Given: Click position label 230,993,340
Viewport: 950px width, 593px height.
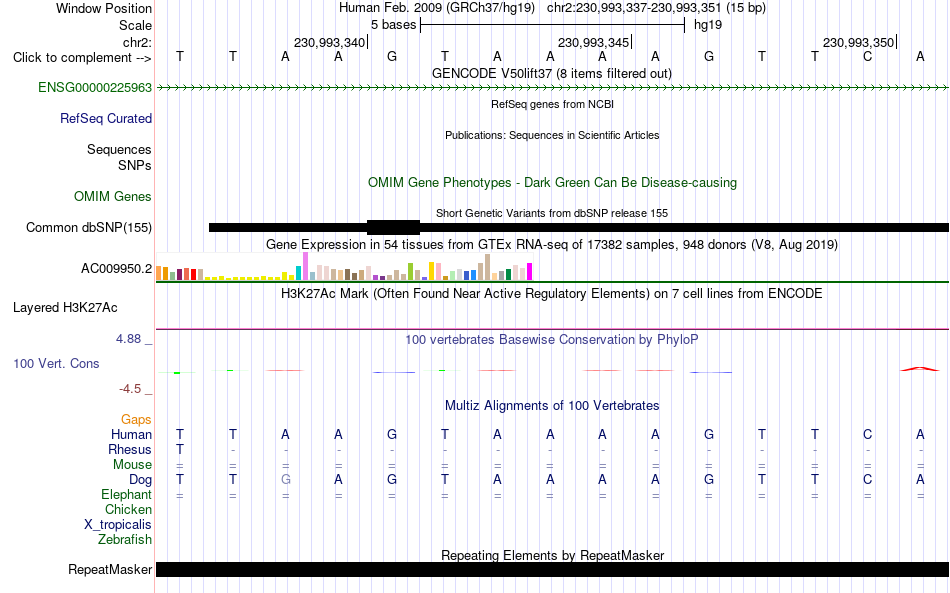Looking at the screenshot, I should [x=329, y=42].
